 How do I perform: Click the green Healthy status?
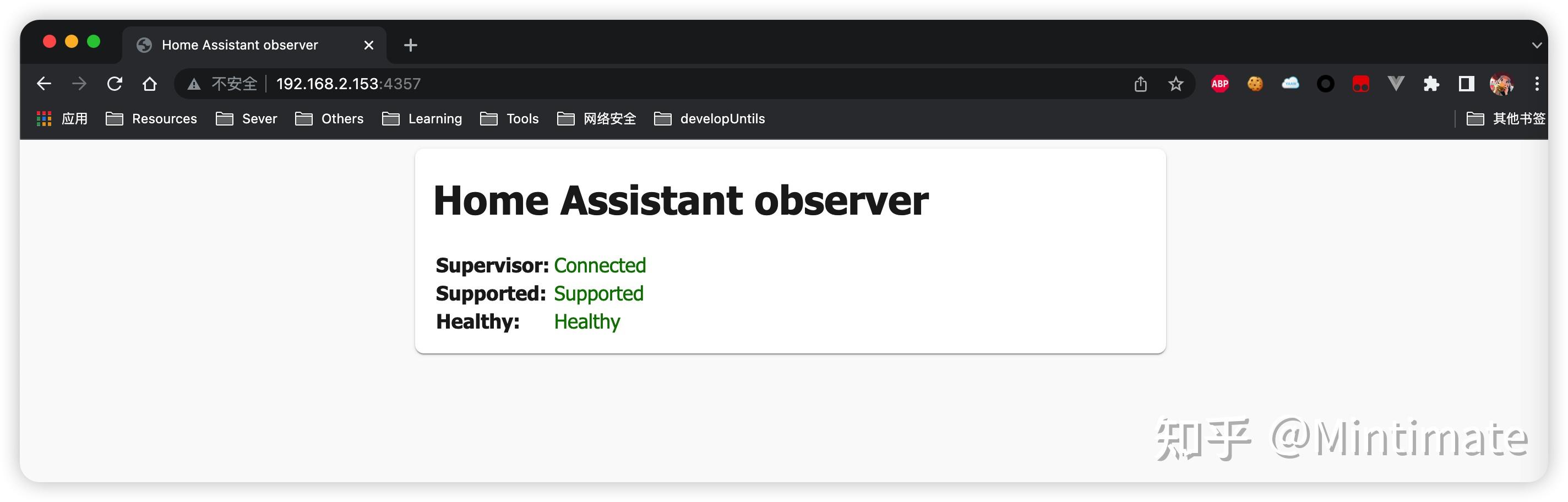(586, 321)
